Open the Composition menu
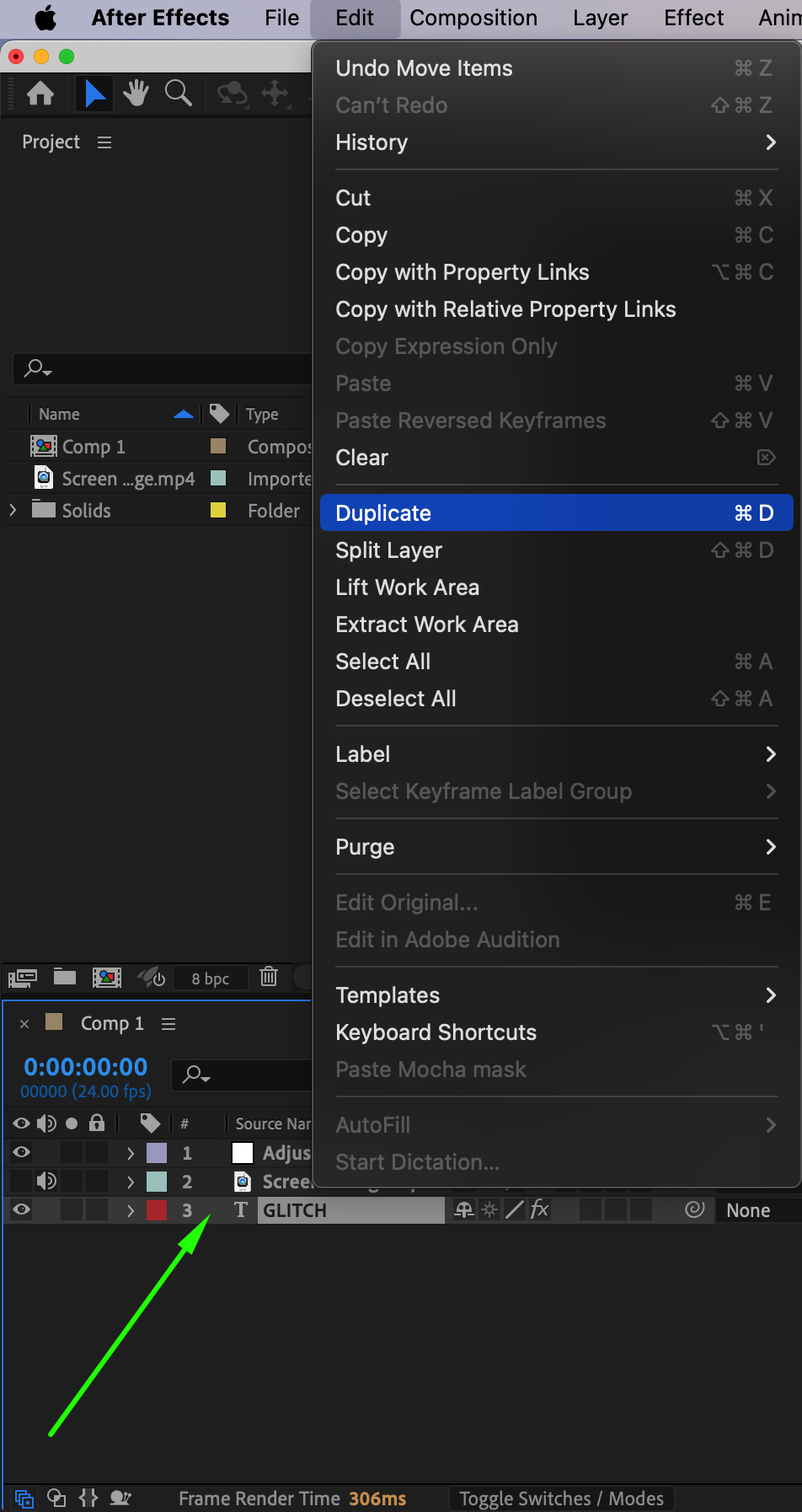 [473, 18]
